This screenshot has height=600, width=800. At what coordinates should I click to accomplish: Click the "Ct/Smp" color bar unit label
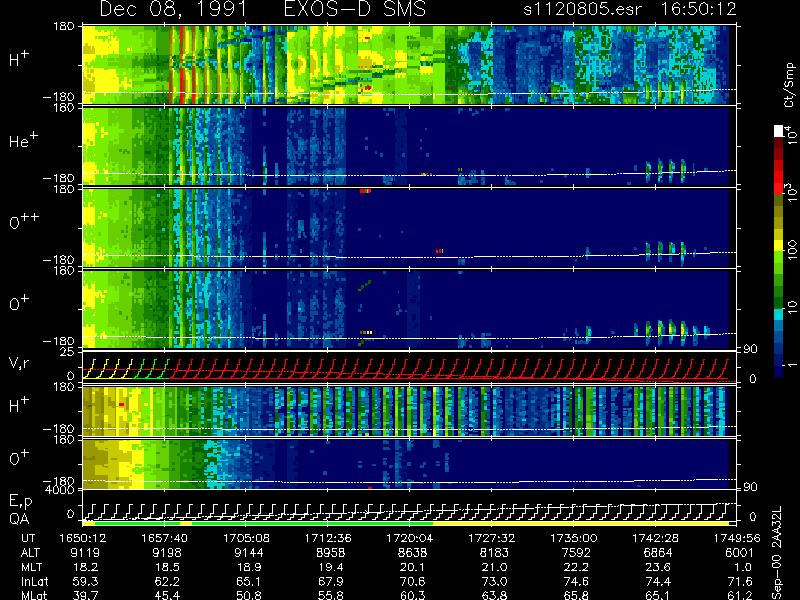789,85
